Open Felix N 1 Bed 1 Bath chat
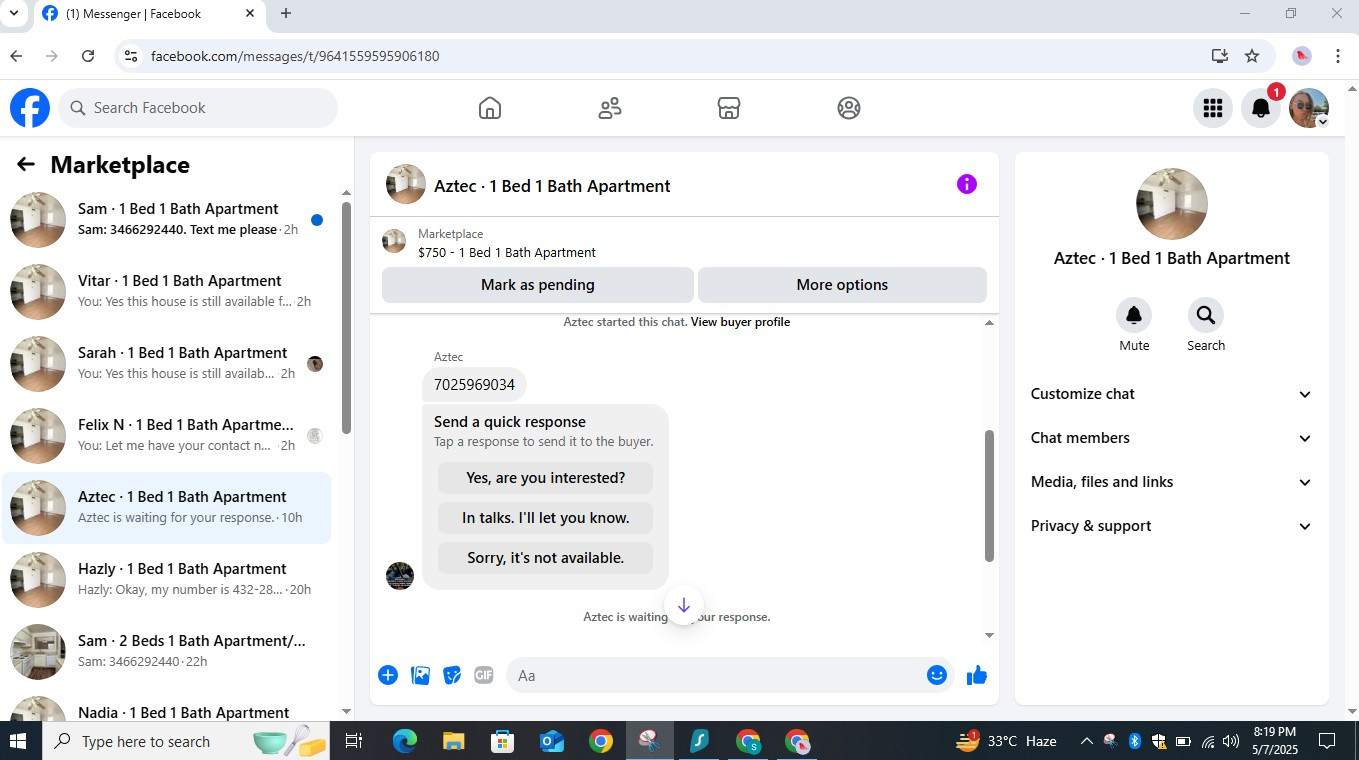1359x760 pixels. [166, 436]
